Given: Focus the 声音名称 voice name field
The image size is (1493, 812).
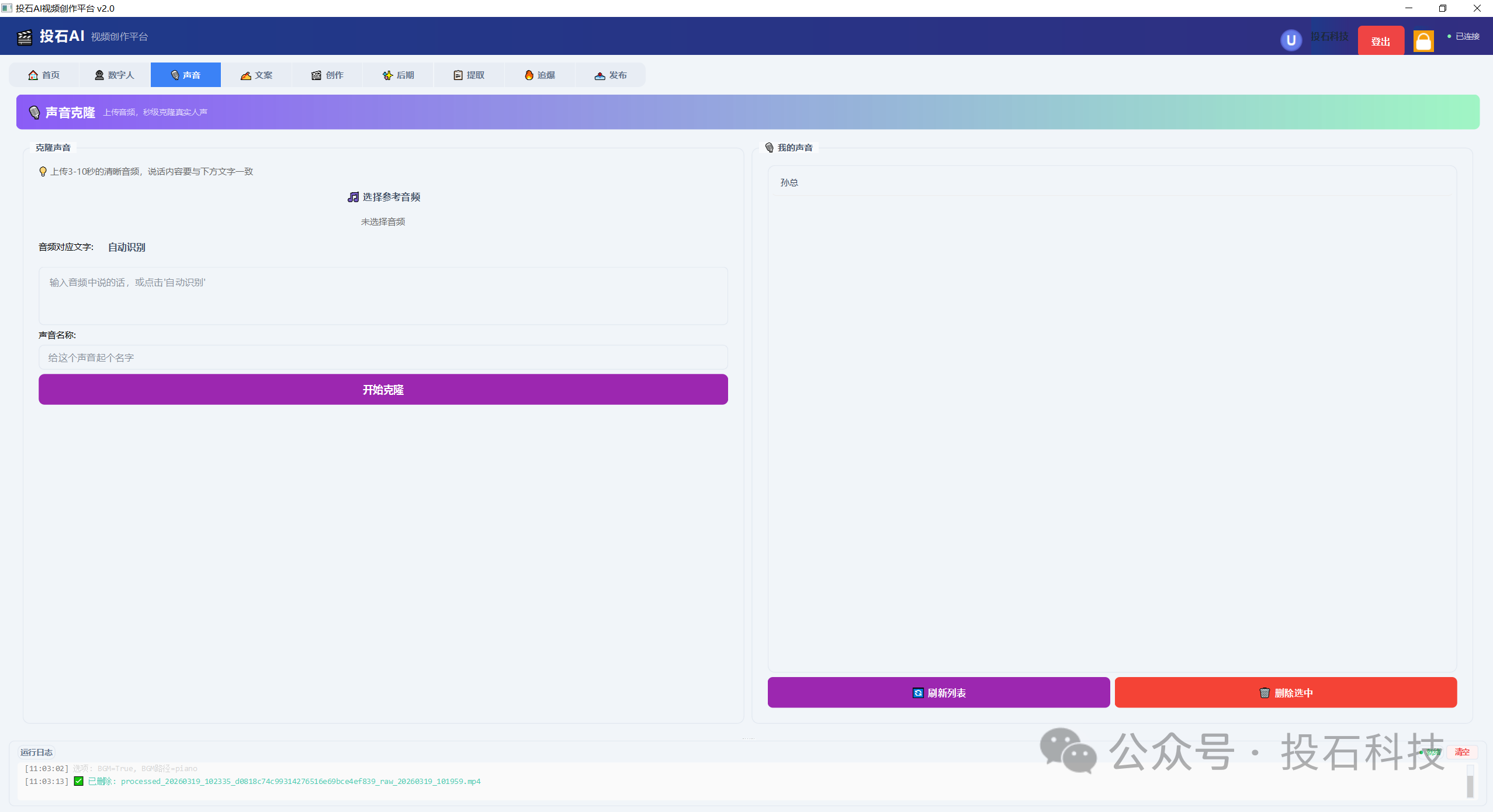Looking at the screenshot, I should [x=383, y=358].
